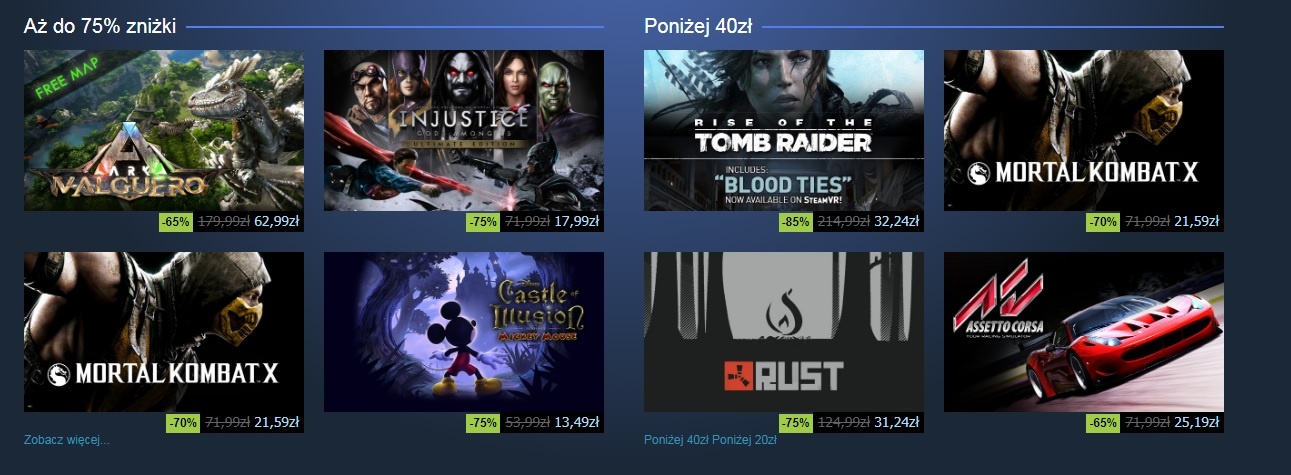Click the 'Poniżej 40zł' section heading at top
Screen dimensions: 1291x475
coord(698,27)
